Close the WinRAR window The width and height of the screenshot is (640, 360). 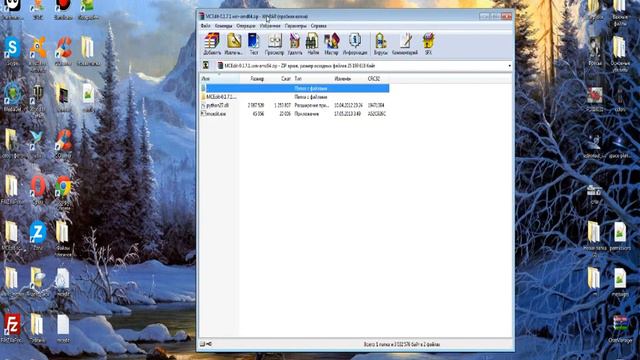(507, 16)
